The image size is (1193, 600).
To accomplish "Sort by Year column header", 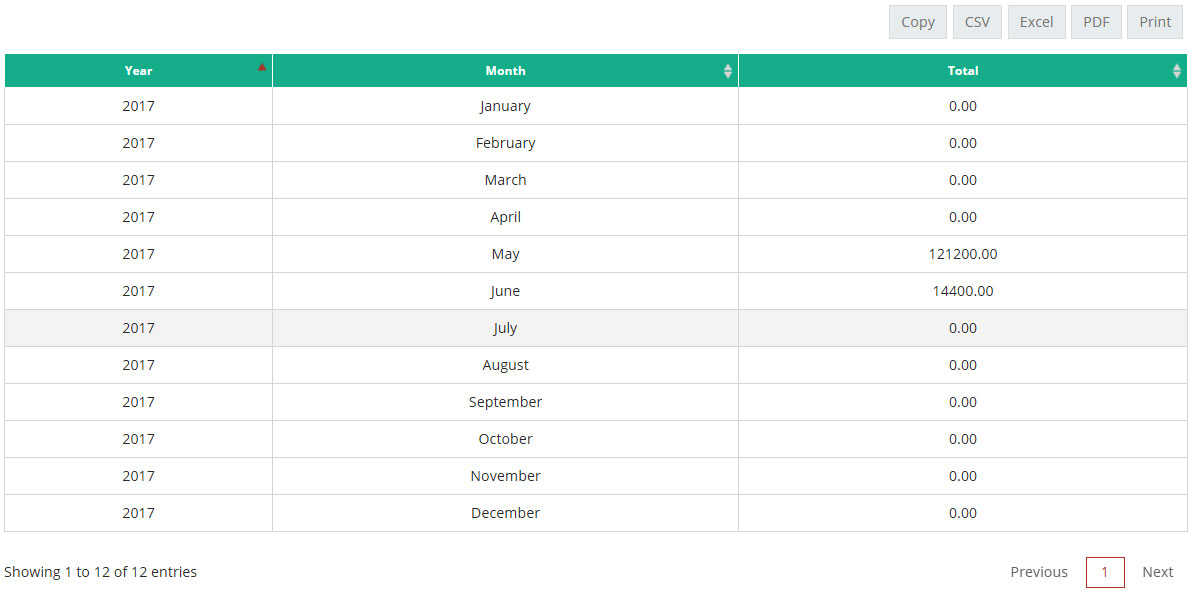I will (x=138, y=71).
